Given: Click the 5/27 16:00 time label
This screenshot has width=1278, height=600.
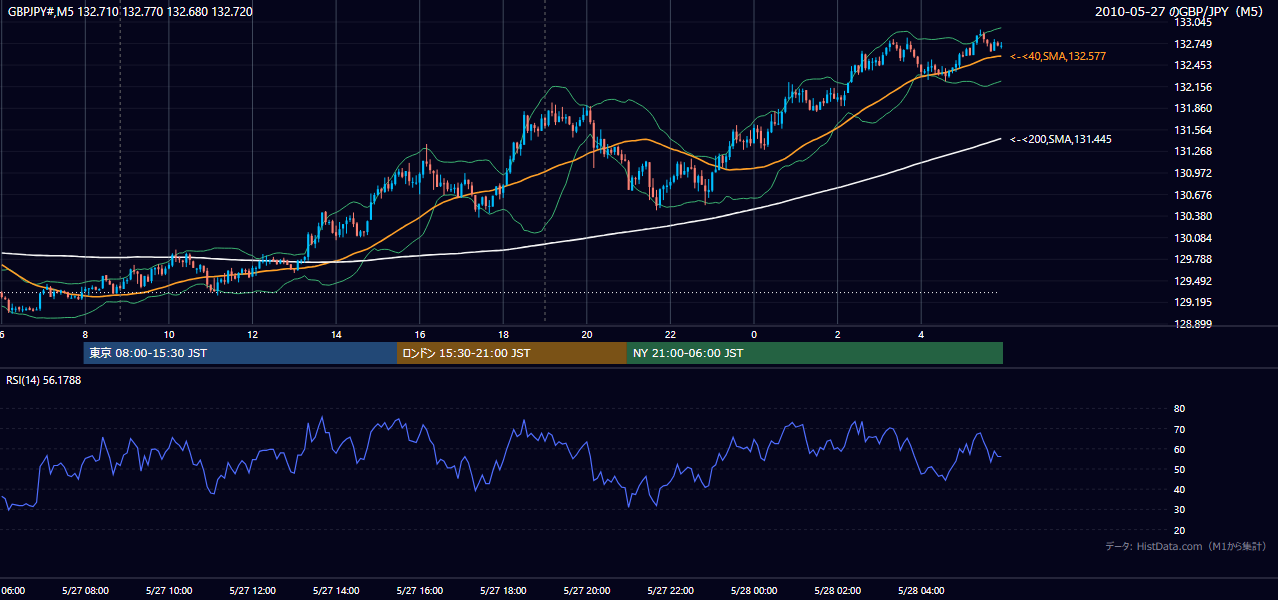Looking at the screenshot, I should 419,590.
